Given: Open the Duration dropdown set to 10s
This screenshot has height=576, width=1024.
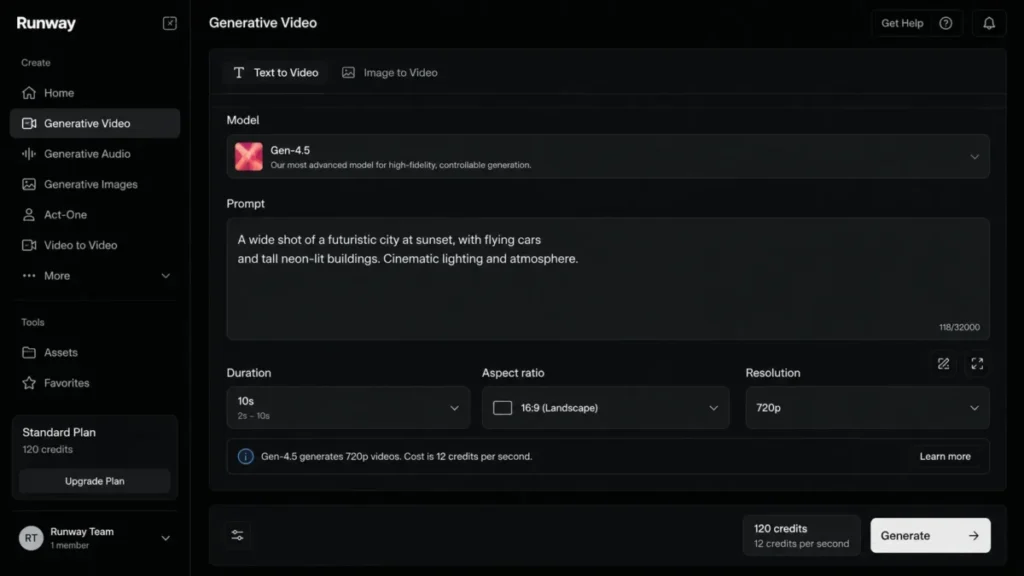Looking at the screenshot, I should (348, 408).
